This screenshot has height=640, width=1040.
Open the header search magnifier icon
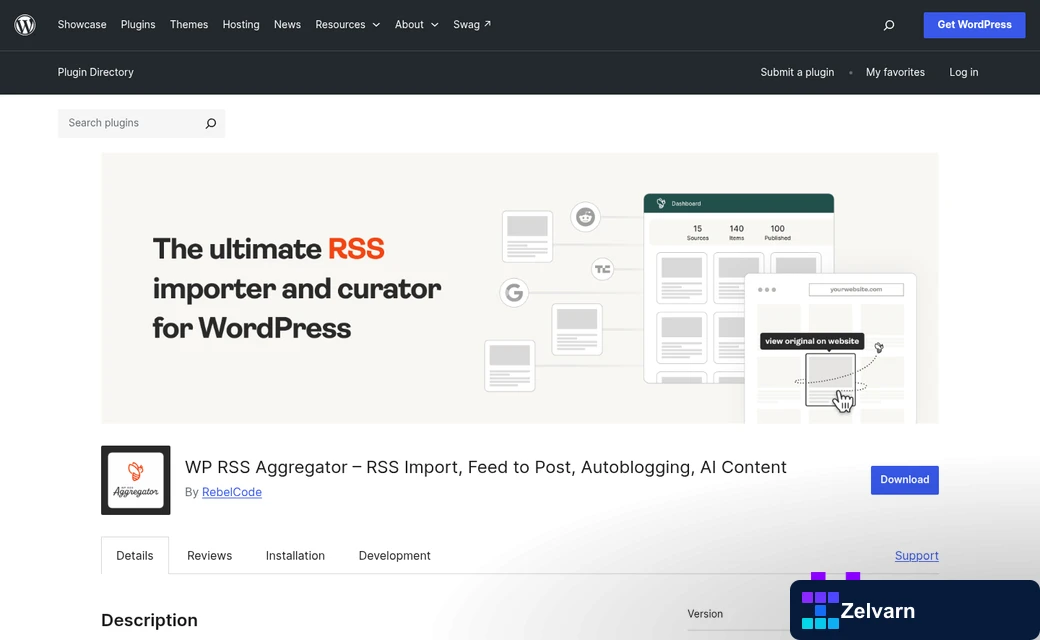[x=889, y=25]
